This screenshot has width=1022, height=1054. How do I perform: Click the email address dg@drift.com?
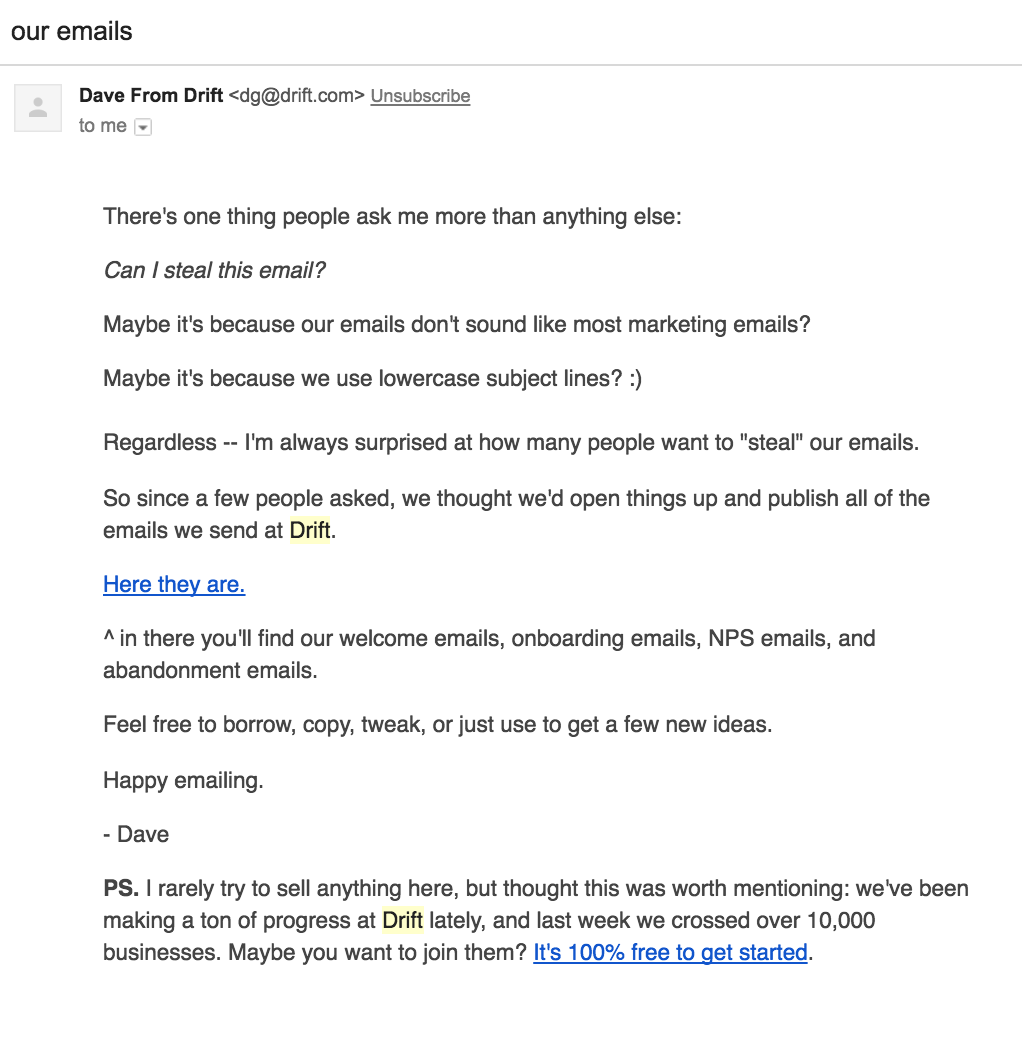point(297,95)
